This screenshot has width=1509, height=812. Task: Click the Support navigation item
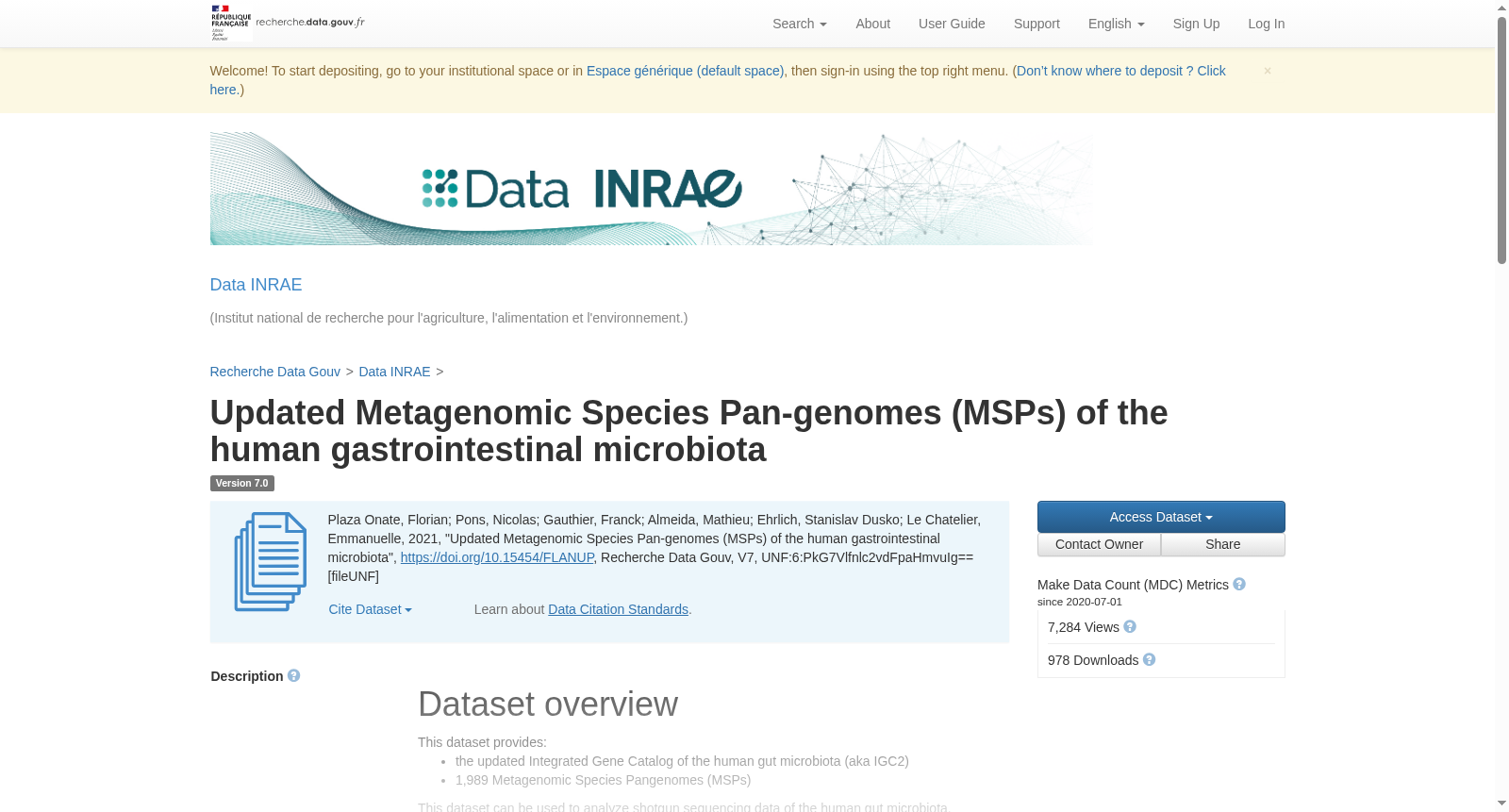coord(1036,24)
